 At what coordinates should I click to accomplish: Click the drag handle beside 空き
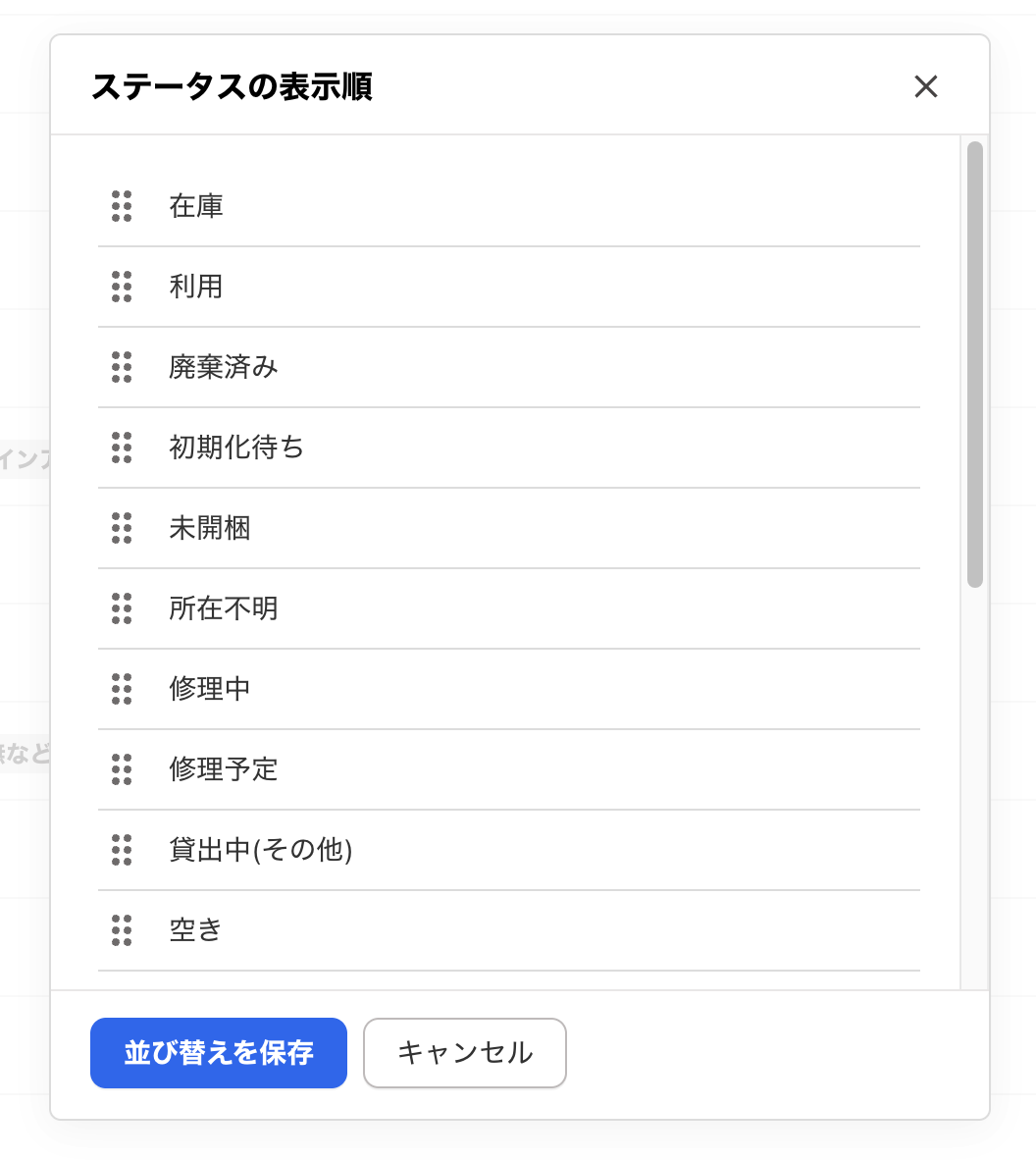tap(122, 930)
